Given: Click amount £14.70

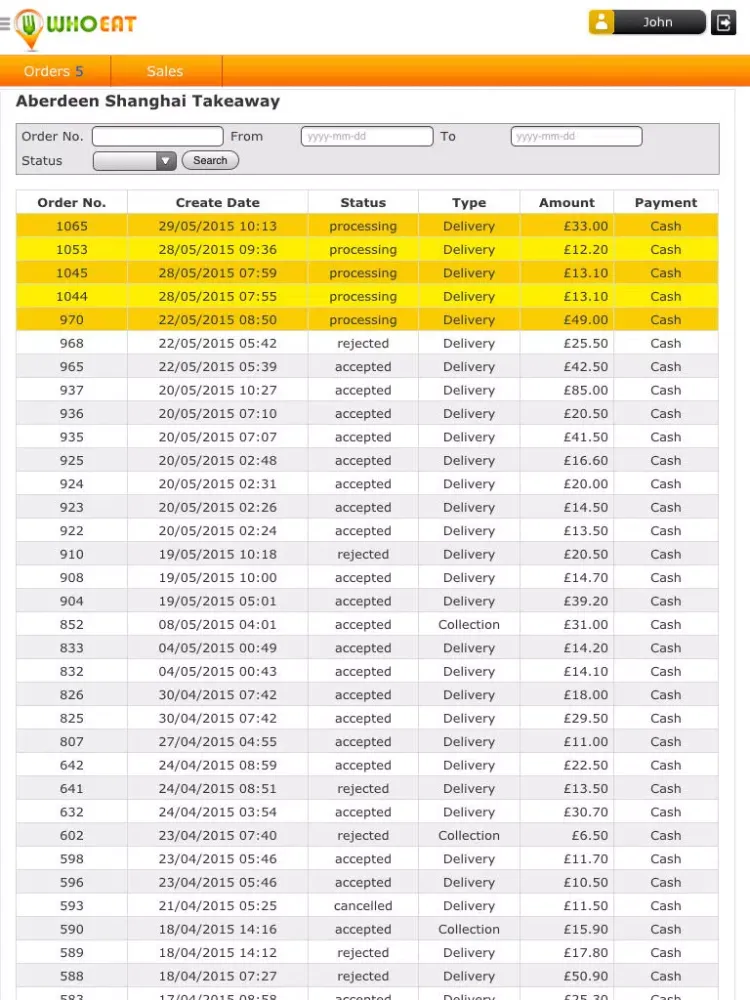Looking at the screenshot, I should coord(585,578).
